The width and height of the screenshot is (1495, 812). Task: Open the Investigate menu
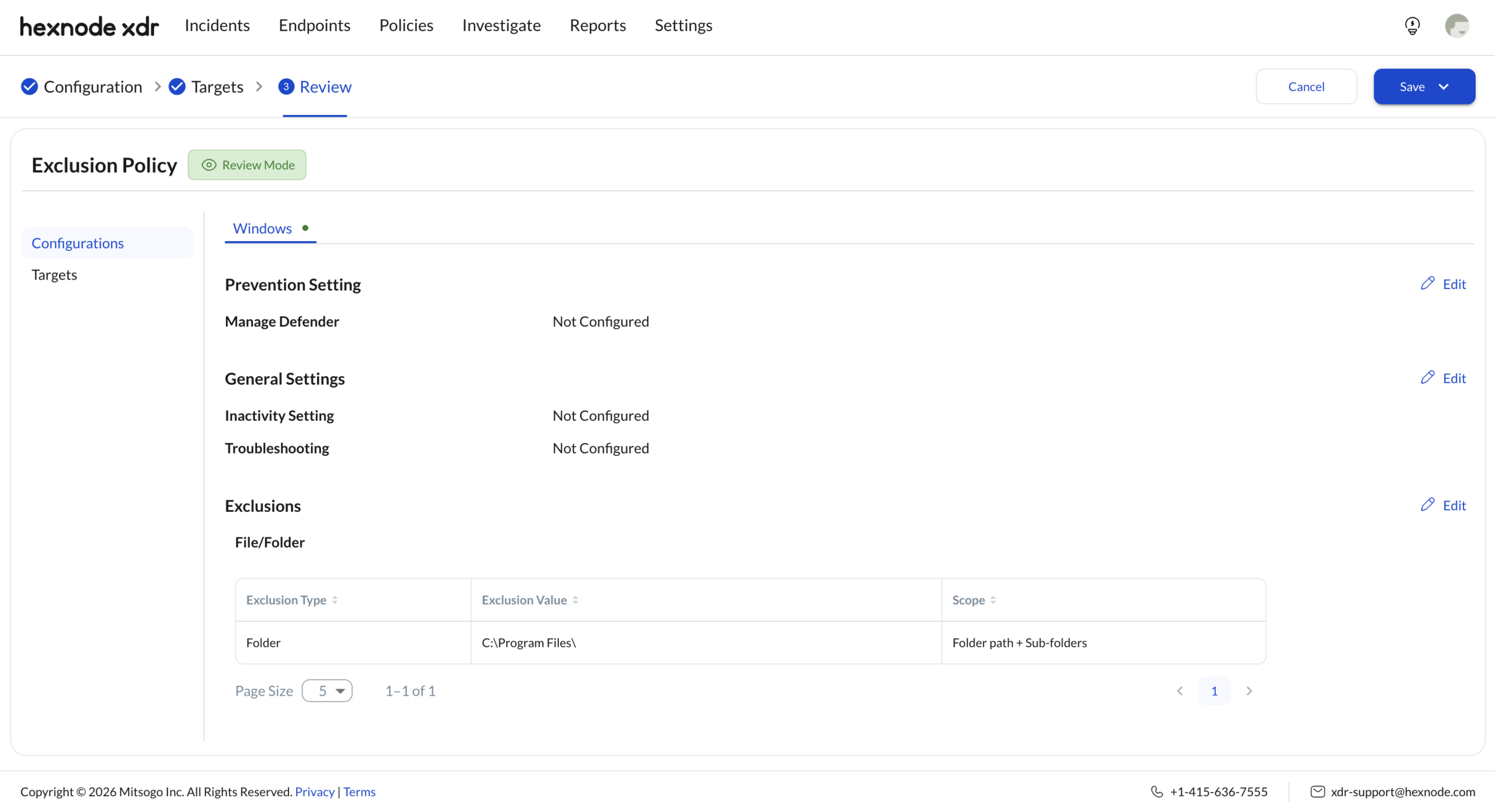pyautogui.click(x=501, y=26)
